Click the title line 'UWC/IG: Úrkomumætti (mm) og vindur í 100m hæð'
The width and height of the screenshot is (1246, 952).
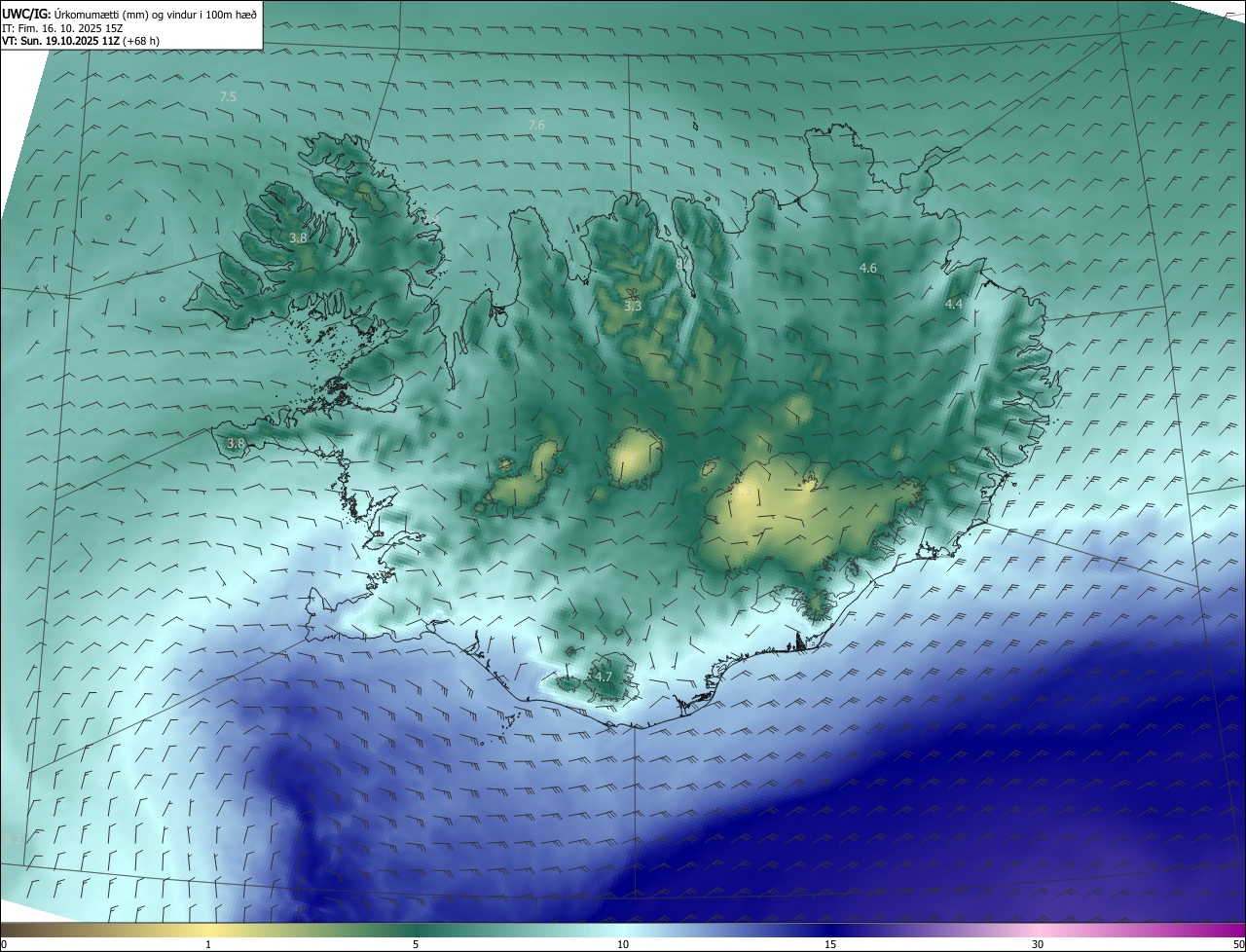[x=129, y=14]
